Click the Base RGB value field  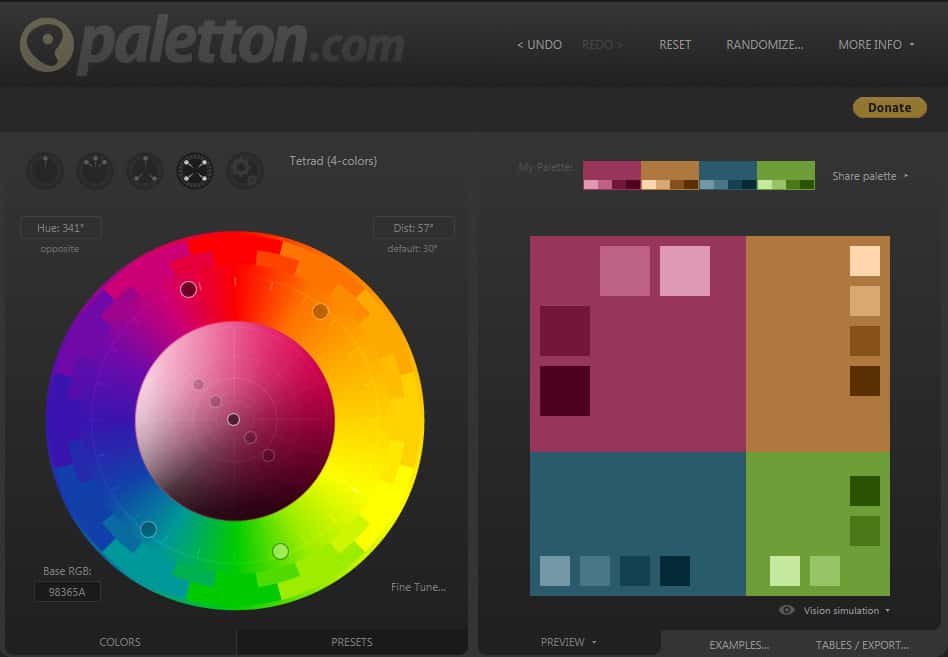(68, 591)
